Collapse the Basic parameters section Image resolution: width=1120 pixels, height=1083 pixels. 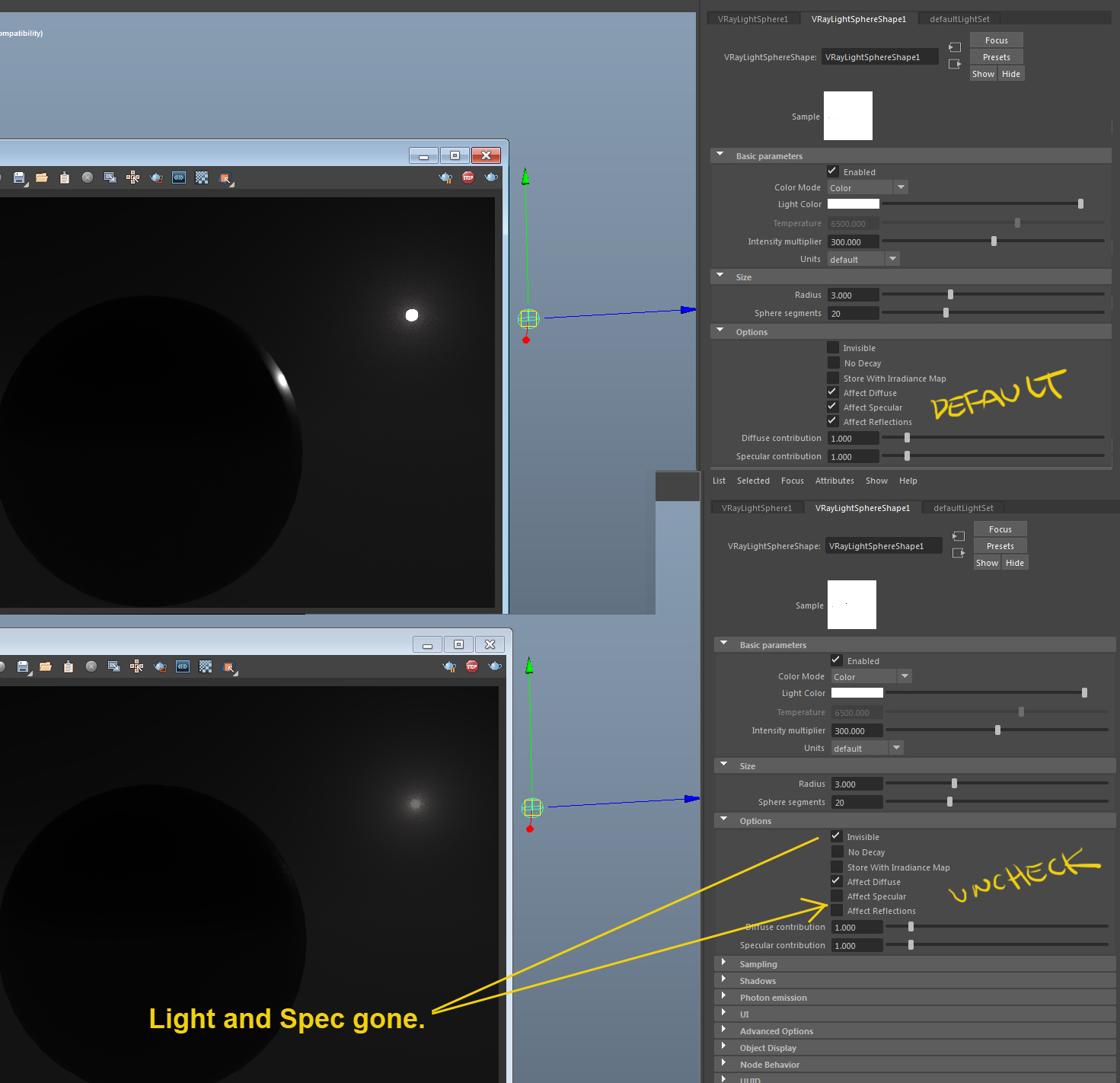(720, 155)
